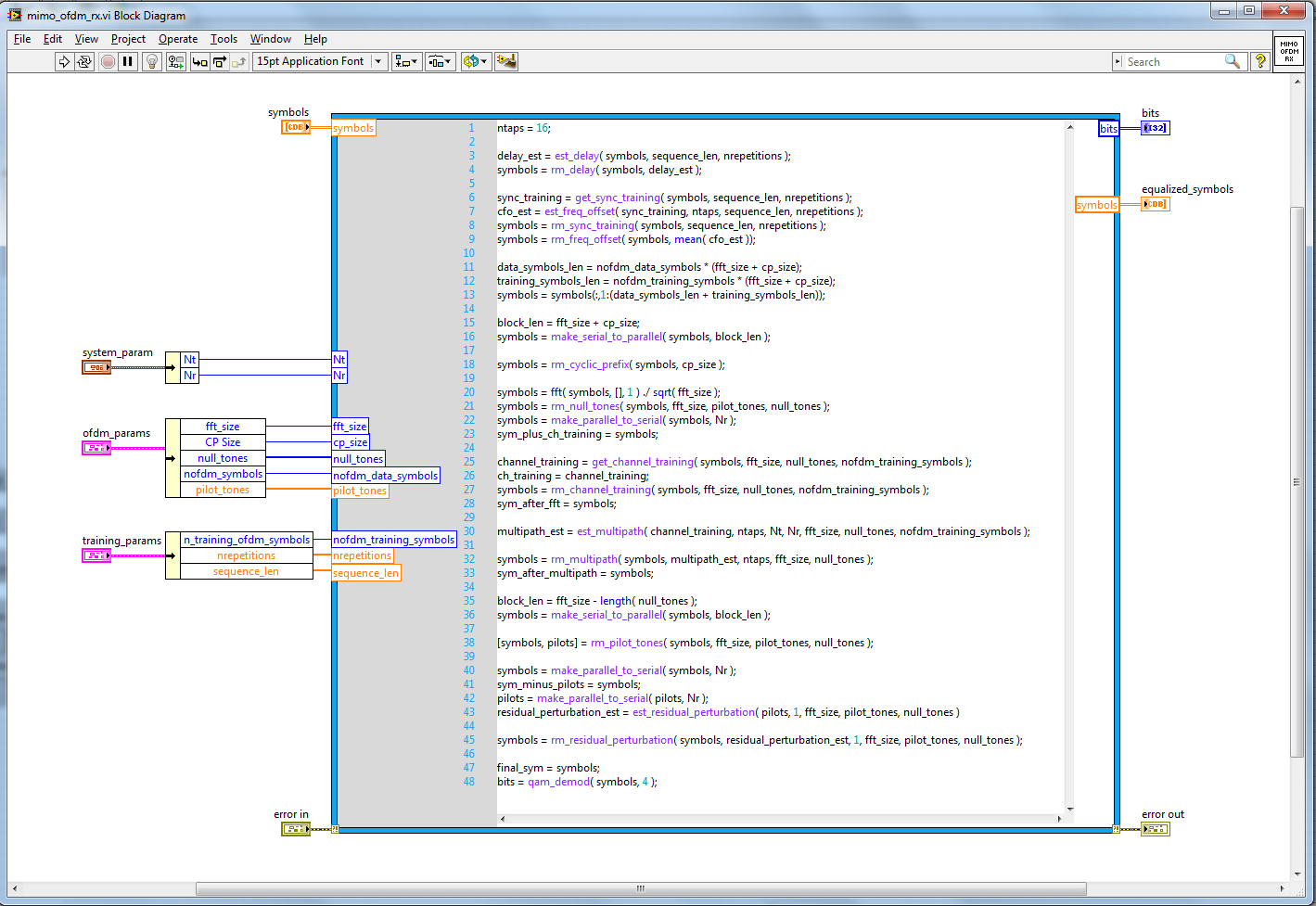Viewport: 1316px width, 906px height.
Task: Open the Operate menu
Action: tap(178, 39)
